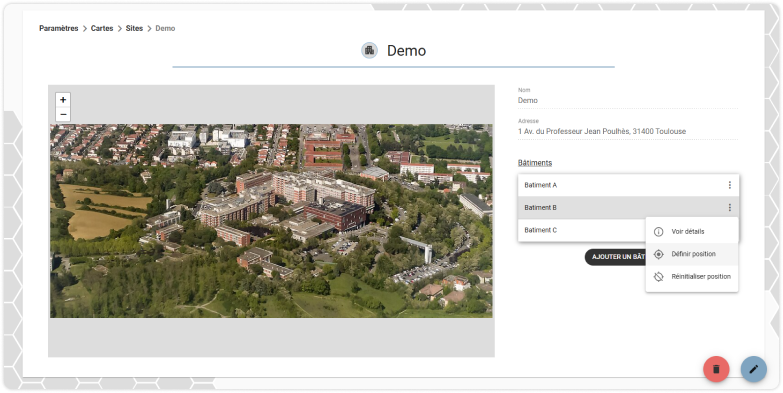
Task: Click the info icon next to Voir détails
Action: tap(659, 232)
